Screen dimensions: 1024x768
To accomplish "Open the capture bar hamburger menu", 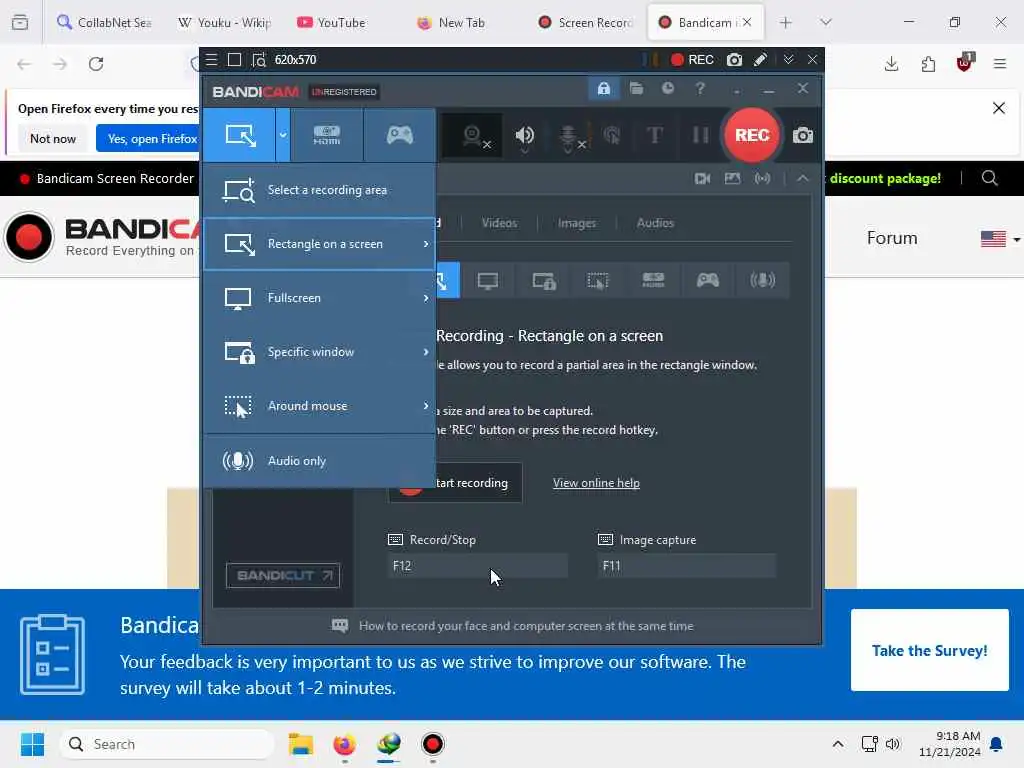I will pyautogui.click(x=211, y=60).
